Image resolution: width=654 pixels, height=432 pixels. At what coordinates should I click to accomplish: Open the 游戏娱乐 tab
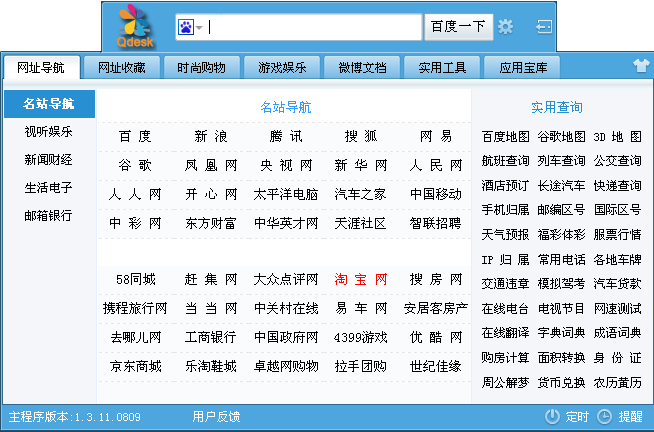(x=282, y=68)
